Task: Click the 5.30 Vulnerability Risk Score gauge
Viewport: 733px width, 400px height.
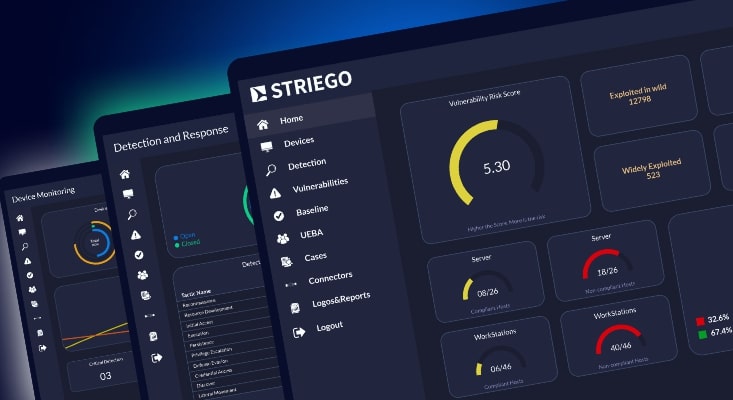Action: click(x=496, y=162)
